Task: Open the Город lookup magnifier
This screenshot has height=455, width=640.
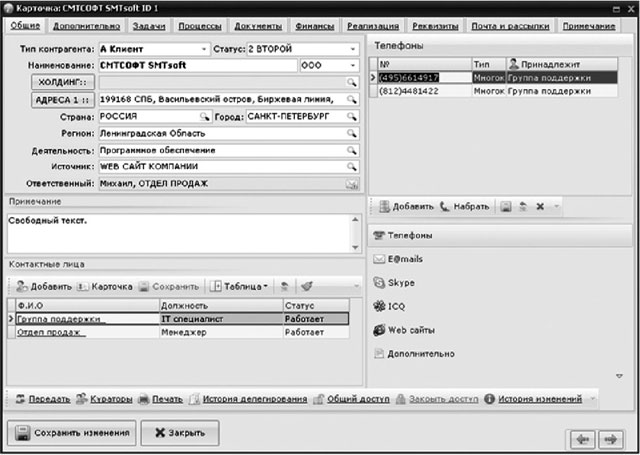Action: [351, 117]
